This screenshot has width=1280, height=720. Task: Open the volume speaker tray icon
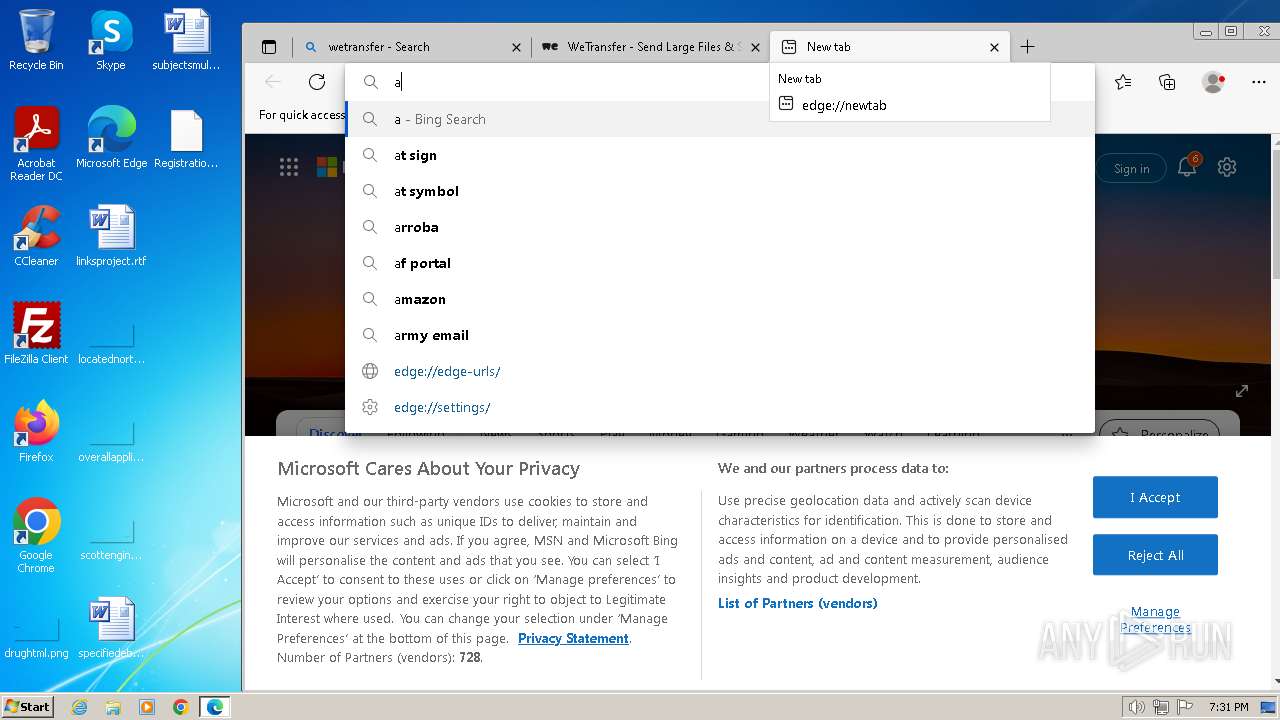1136,707
